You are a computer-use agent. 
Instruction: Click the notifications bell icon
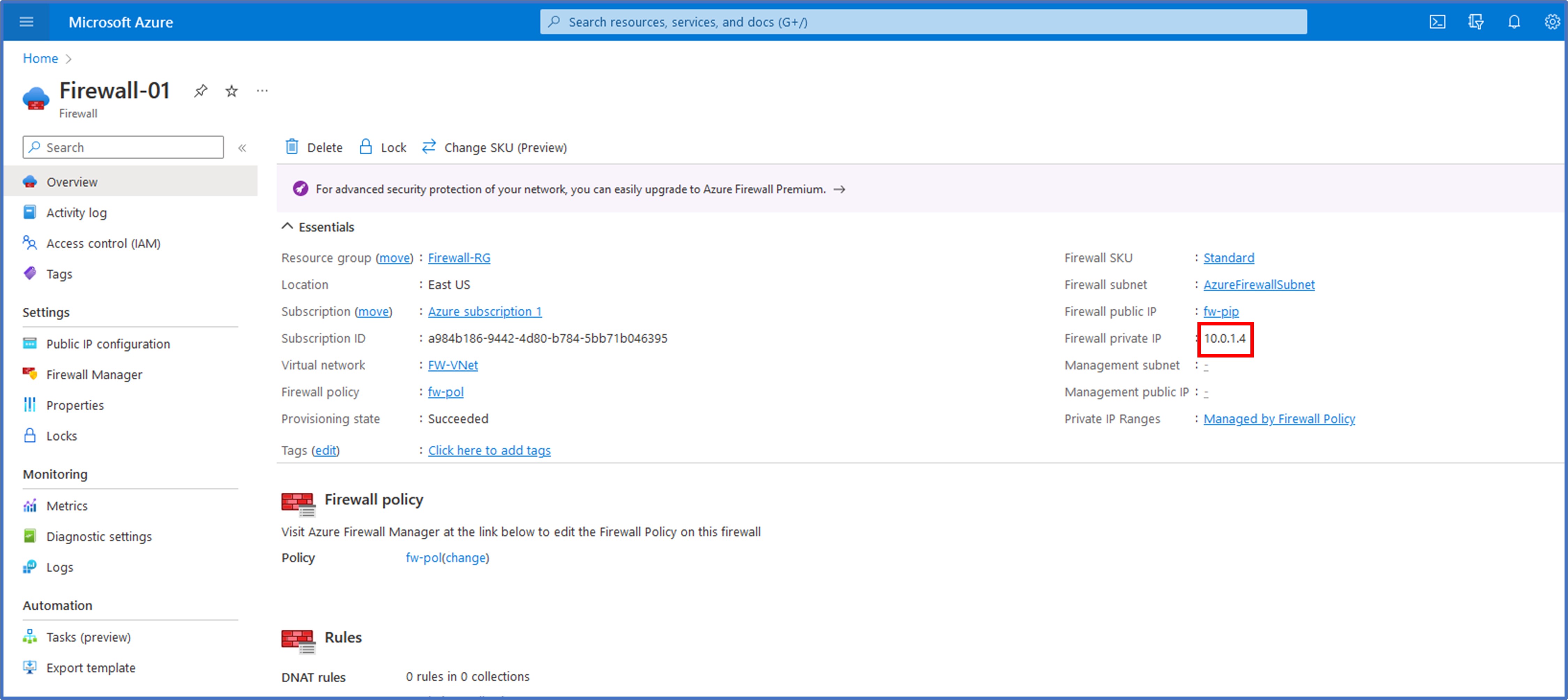pos(1514,22)
